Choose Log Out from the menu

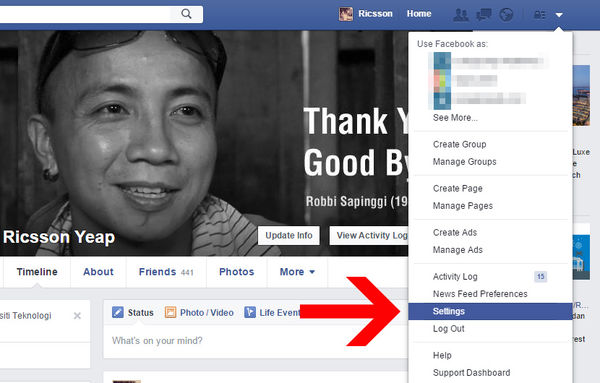point(448,329)
